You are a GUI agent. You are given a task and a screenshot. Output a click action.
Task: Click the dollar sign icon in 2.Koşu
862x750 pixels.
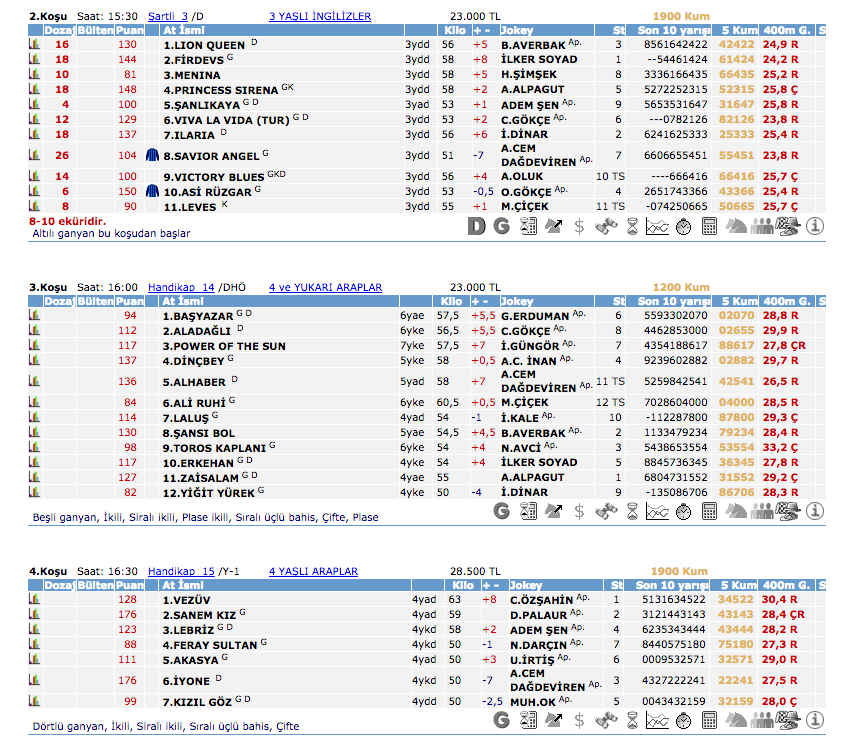click(579, 227)
